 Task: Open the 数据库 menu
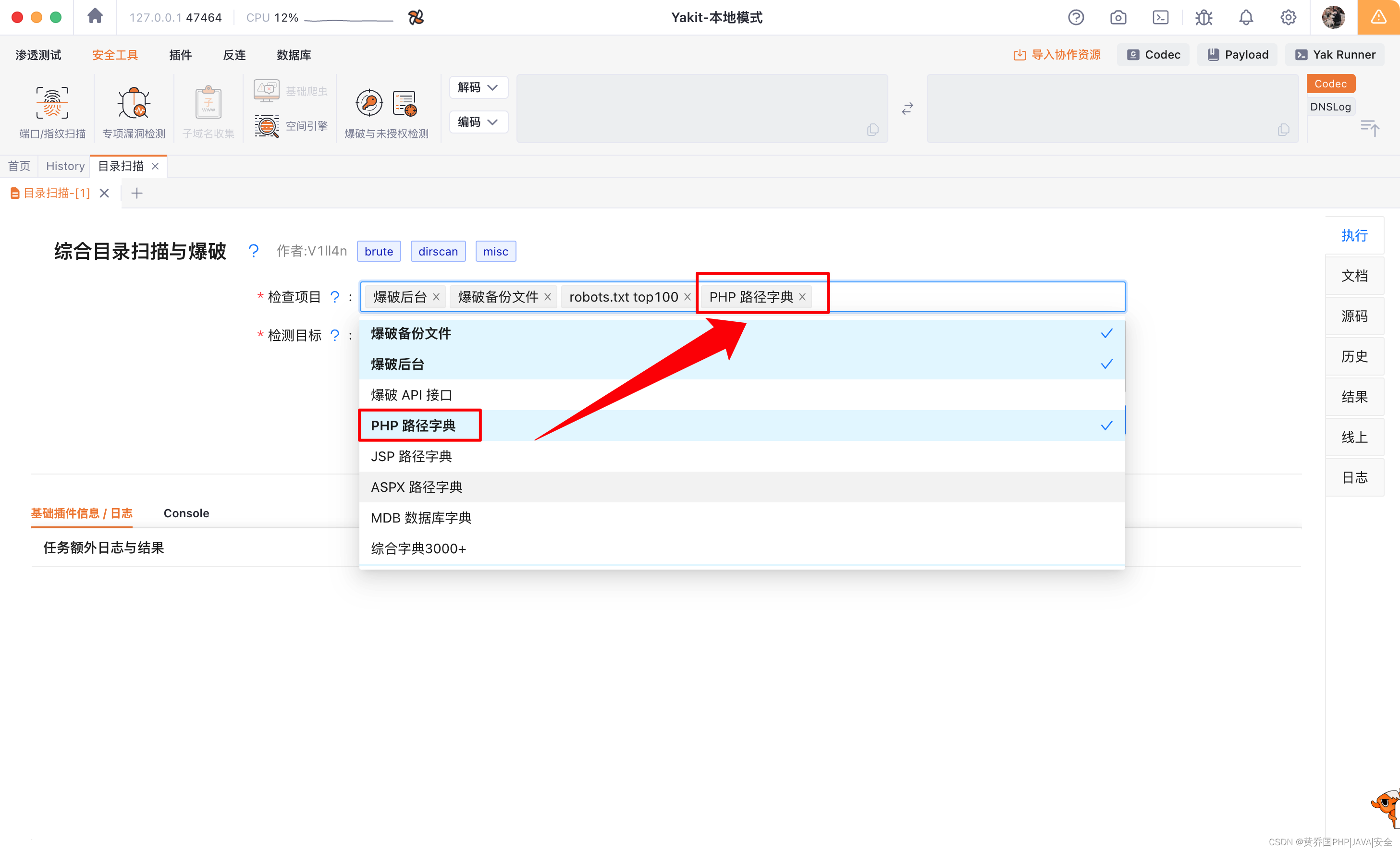pyautogui.click(x=294, y=55)
